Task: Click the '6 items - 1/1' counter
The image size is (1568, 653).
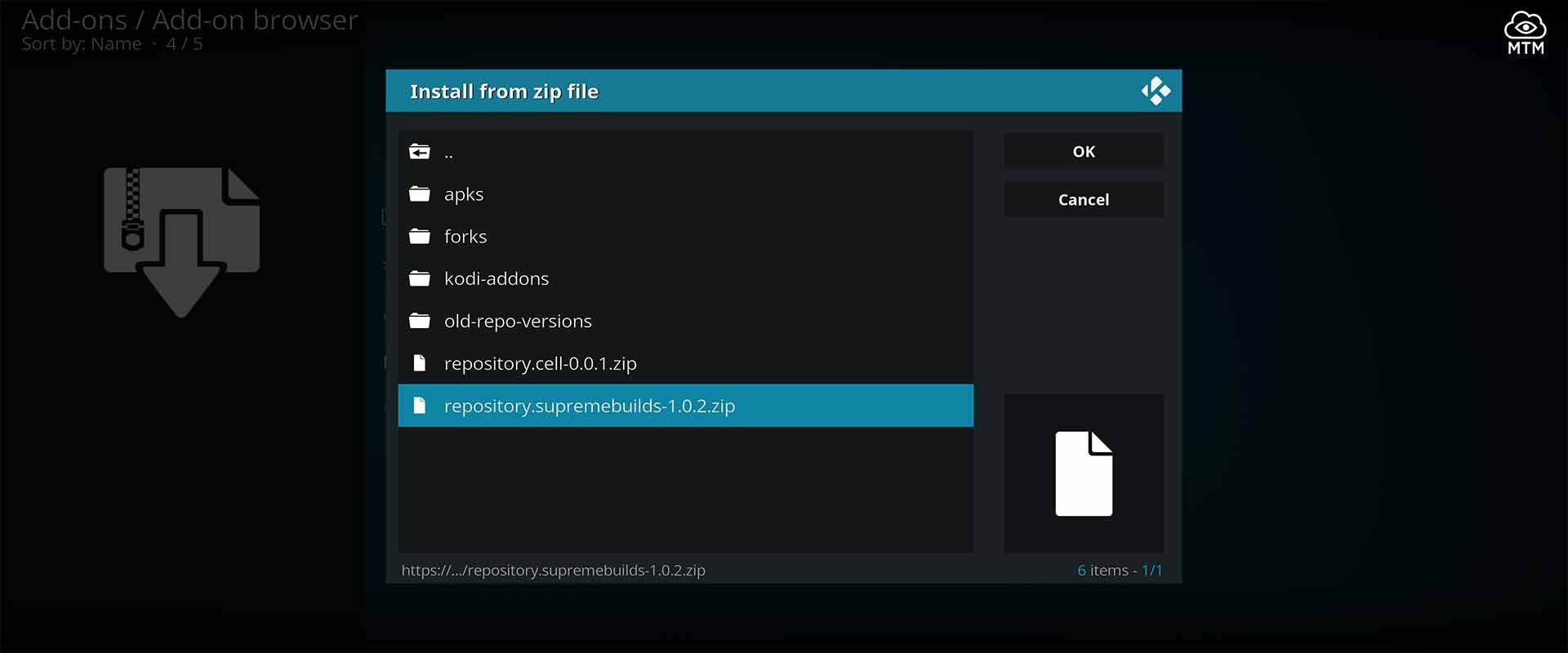Action: point(1120,571)
